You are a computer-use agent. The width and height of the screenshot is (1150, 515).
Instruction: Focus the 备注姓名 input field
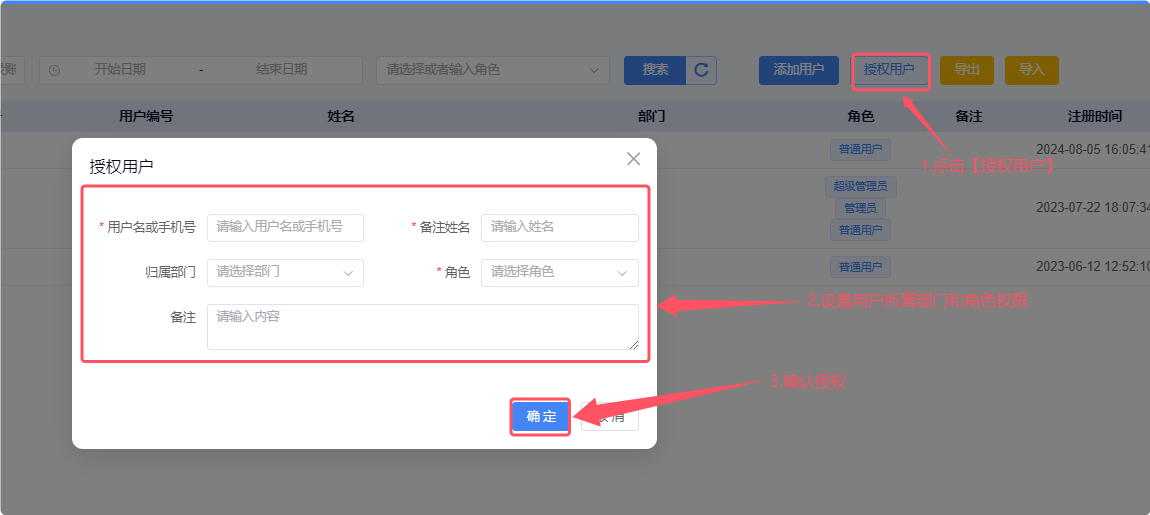[x=560, y=227]
